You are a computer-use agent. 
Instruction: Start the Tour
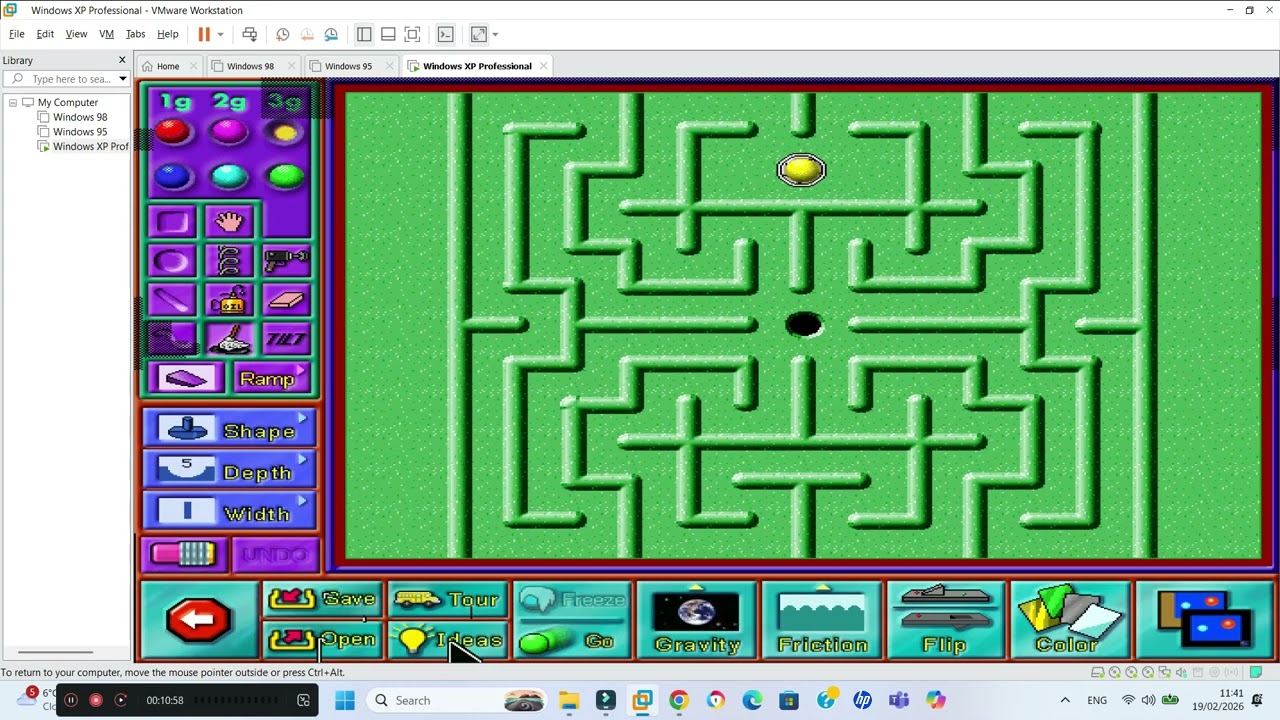(448, 599)
